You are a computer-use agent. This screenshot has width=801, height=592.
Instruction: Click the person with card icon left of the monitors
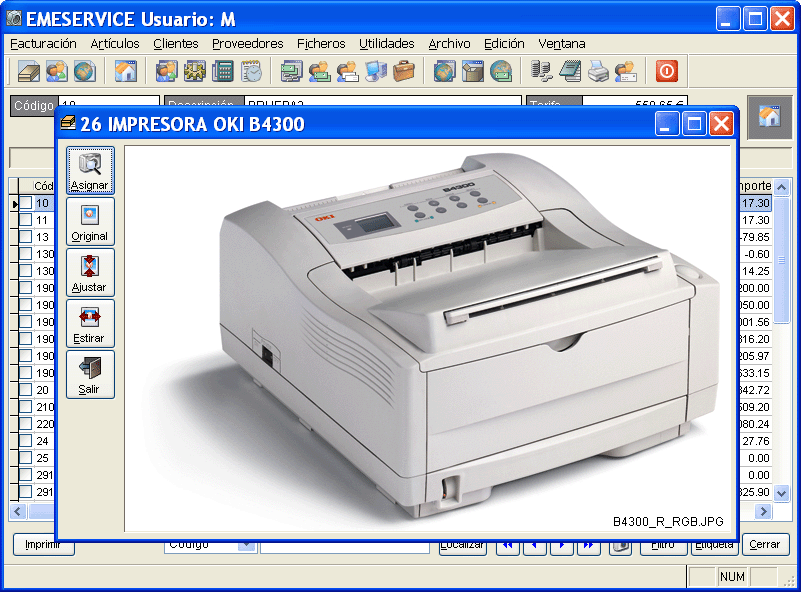point(347,71)
